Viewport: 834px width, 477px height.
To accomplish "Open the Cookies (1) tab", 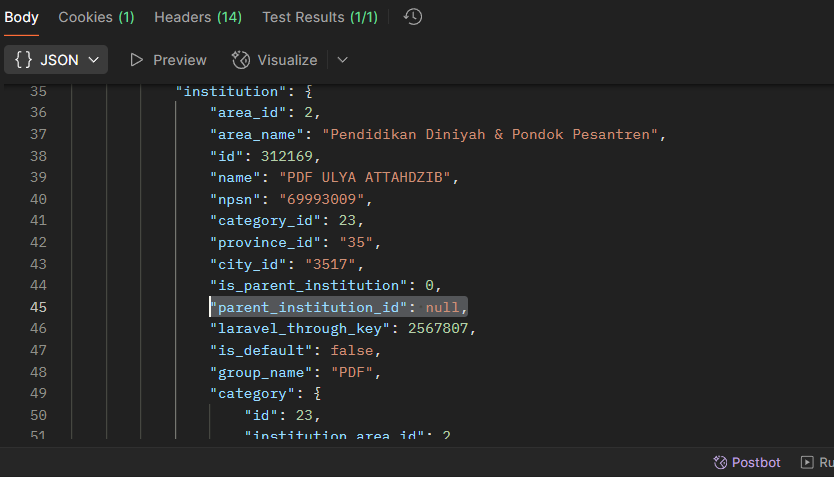I will tap(96, 17).
